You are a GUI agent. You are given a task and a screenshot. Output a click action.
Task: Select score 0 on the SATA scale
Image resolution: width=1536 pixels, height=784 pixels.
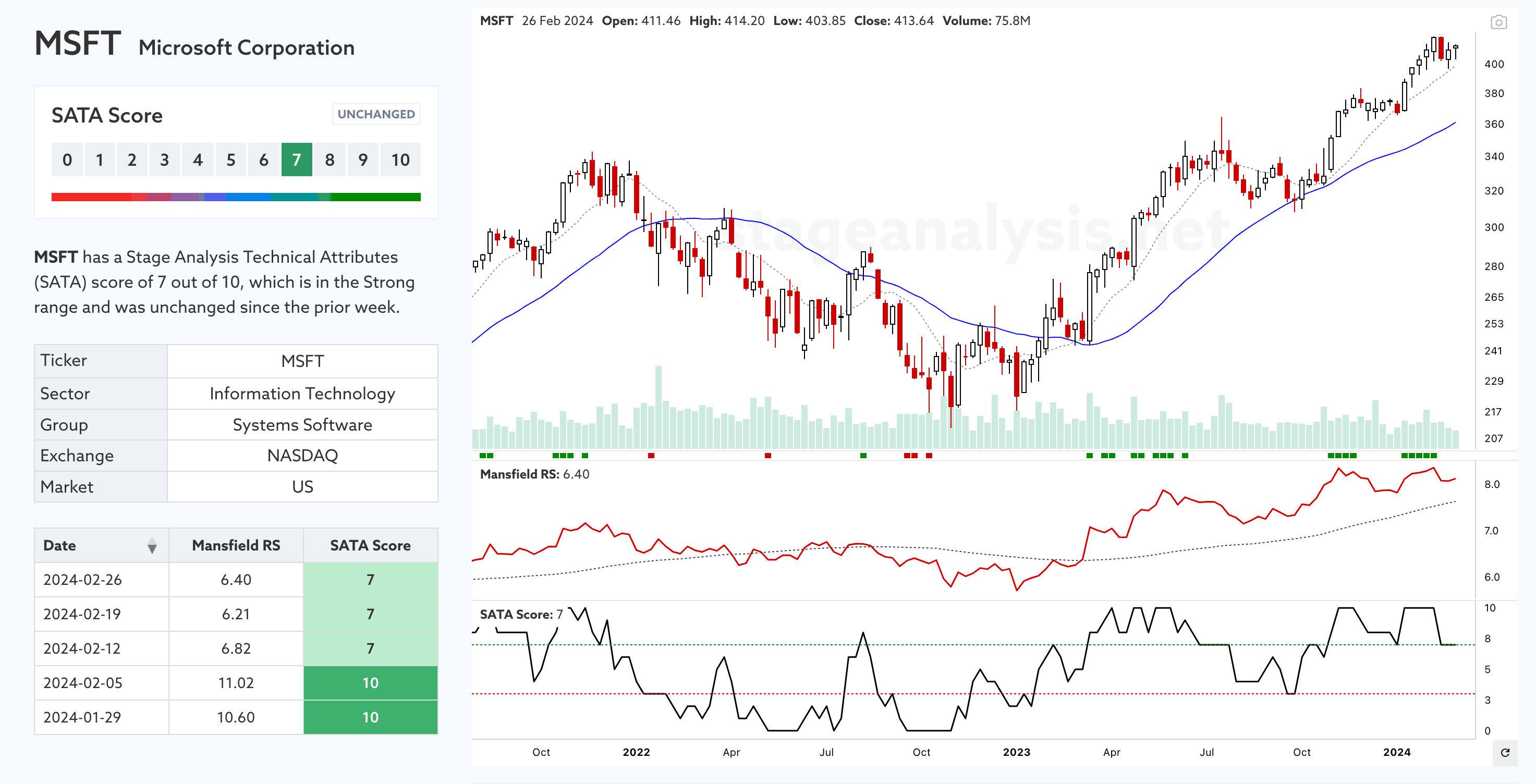click(67, 160)
